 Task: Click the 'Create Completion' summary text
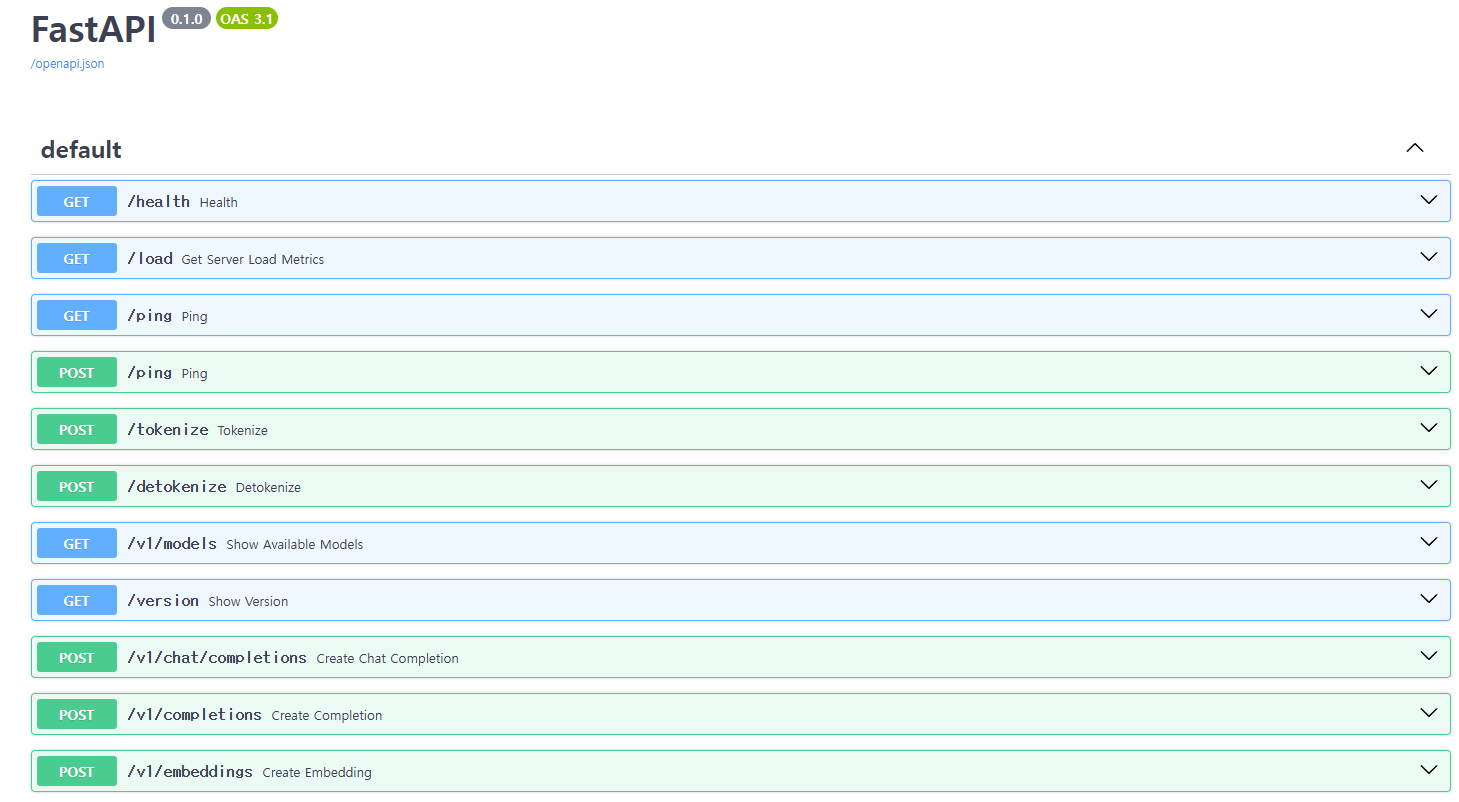pyautogui.click(x=327, y=715)
